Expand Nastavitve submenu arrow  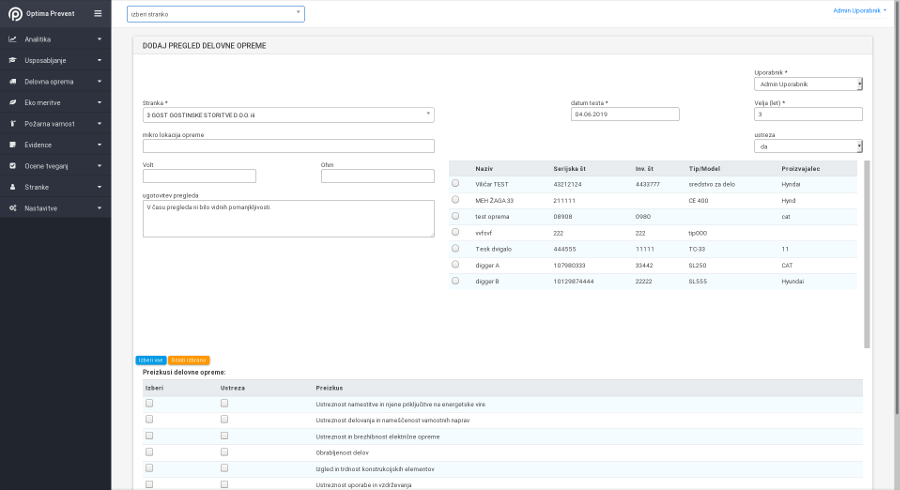click(99, 208)
